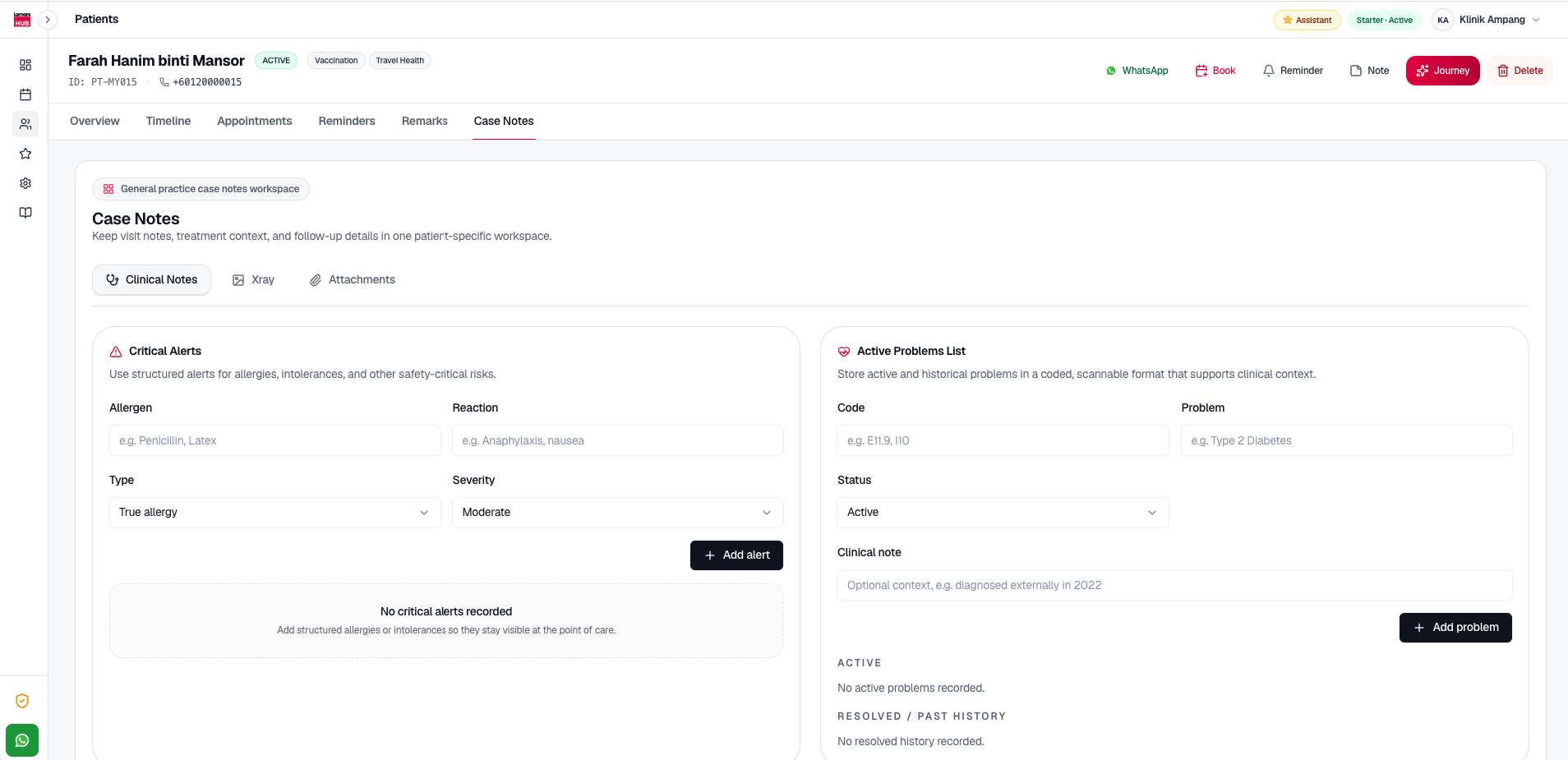Click the Patients breadcrumb title
The image size is (1568, 760).
96,19
